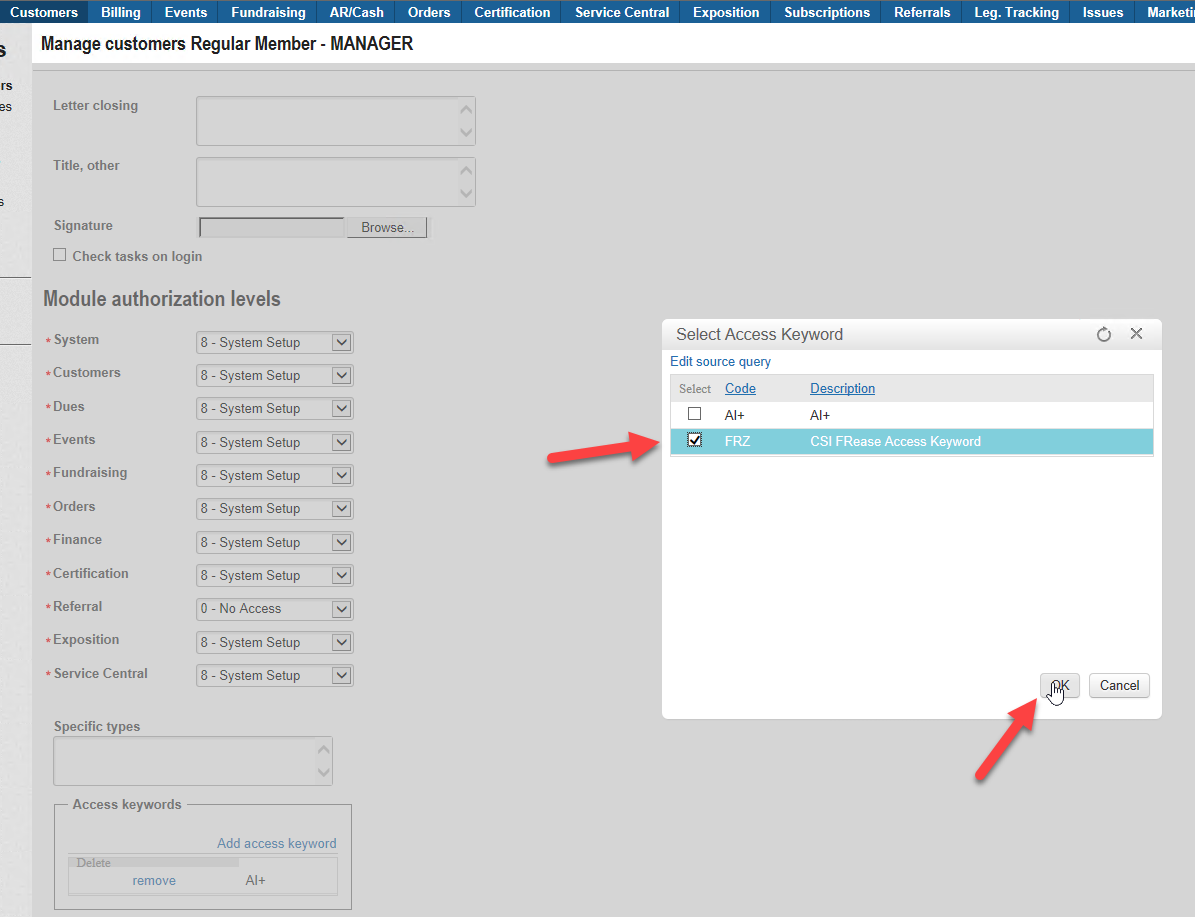Click the Edit source query link
This screenshot has height=917, width=1195.
point(720,362)
